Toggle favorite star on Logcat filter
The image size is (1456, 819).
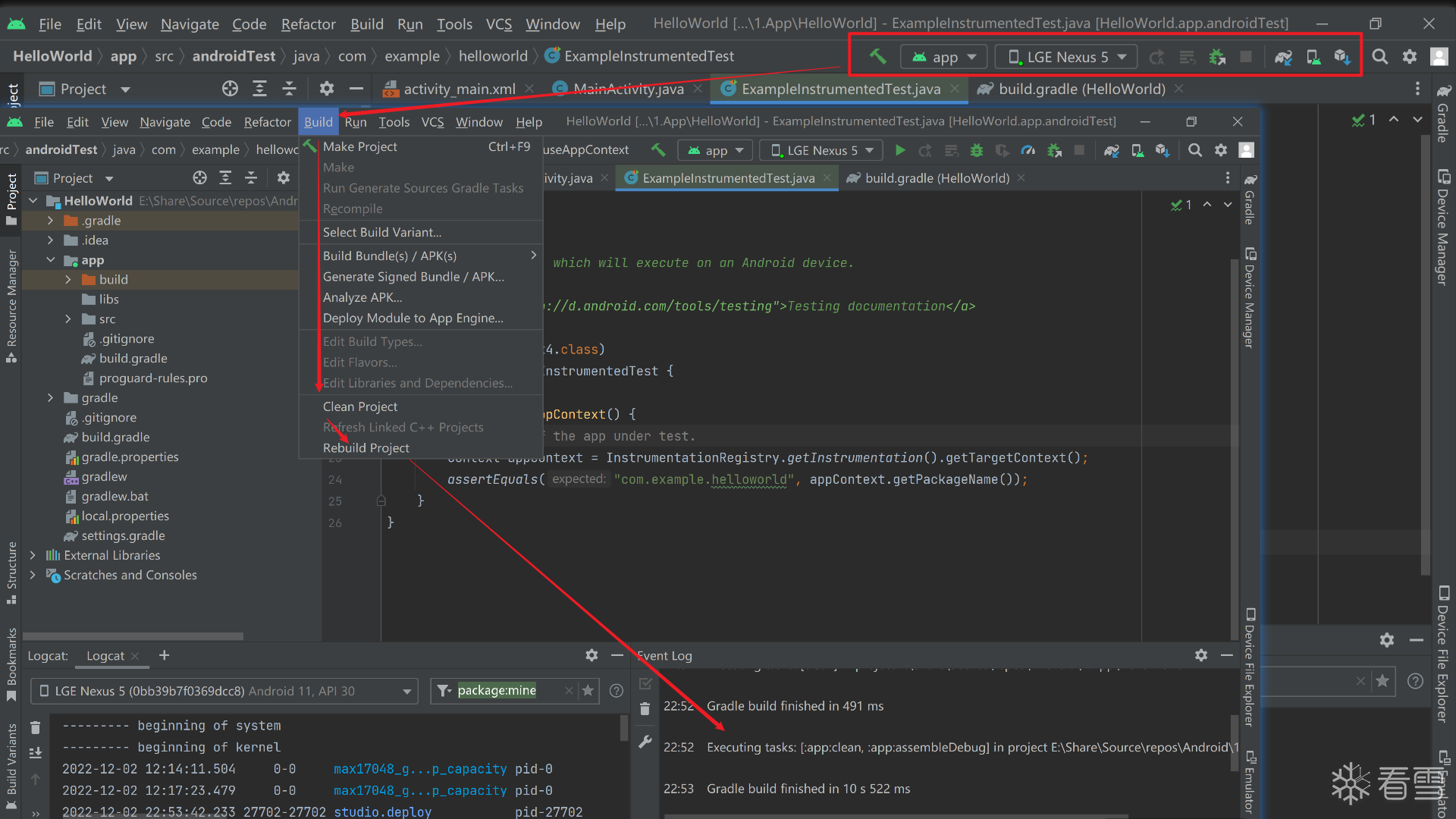pos(588,690)
